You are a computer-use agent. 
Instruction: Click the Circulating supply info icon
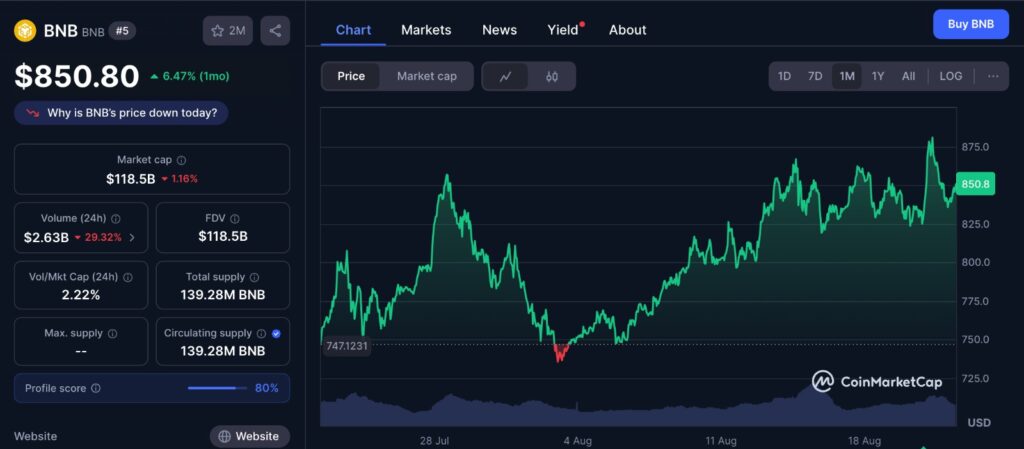[261, 333]
